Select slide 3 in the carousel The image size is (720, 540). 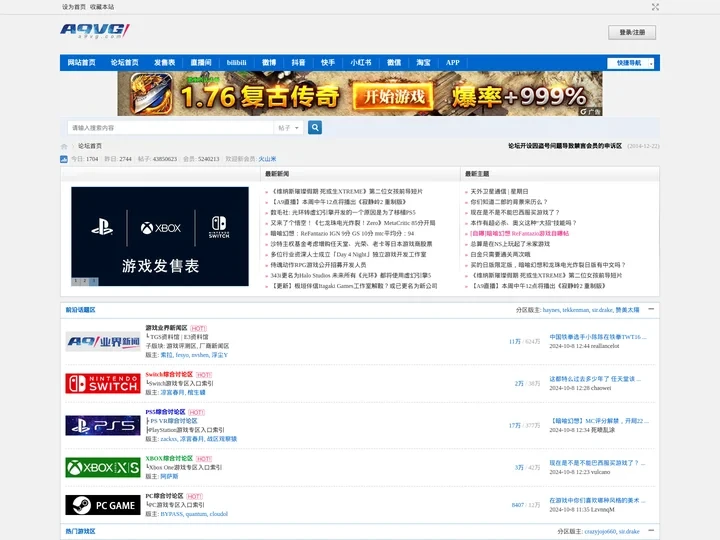pos(94,281)
